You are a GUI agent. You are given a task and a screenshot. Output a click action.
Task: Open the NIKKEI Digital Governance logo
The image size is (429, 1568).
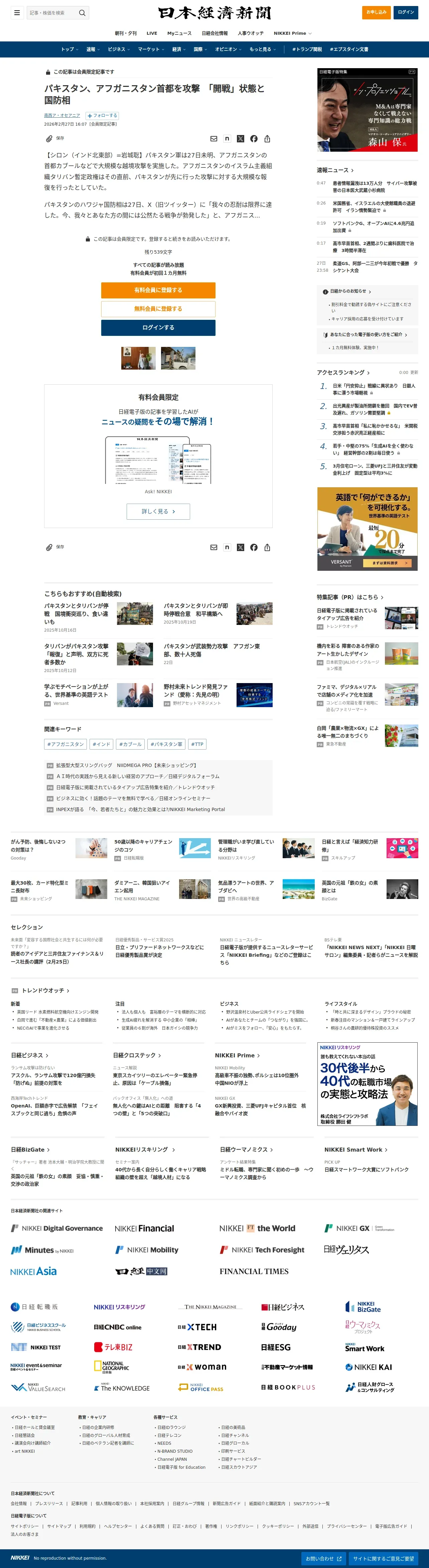[56, 1228]
